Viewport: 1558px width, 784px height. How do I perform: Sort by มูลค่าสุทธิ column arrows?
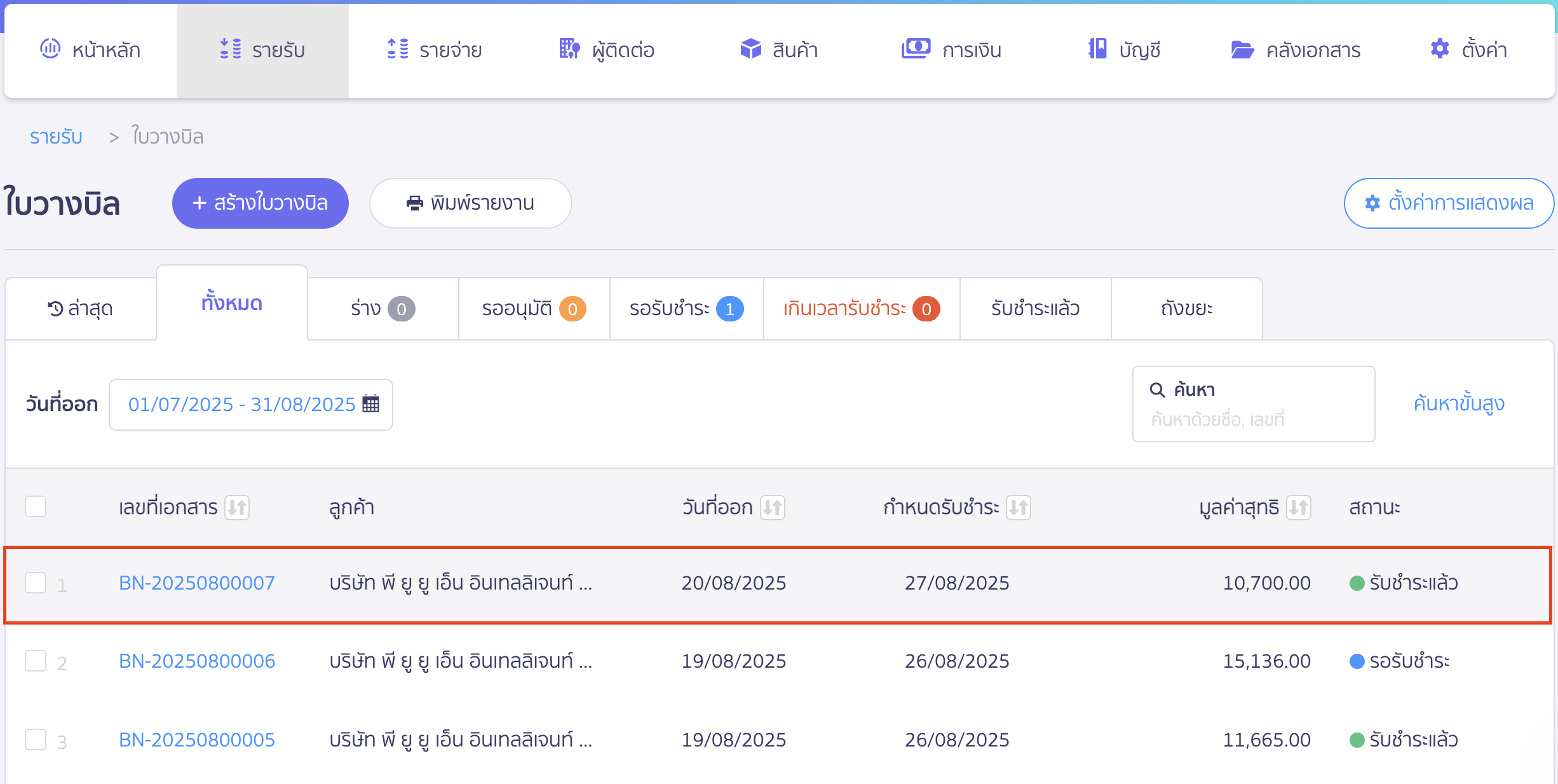[1299, 508]
